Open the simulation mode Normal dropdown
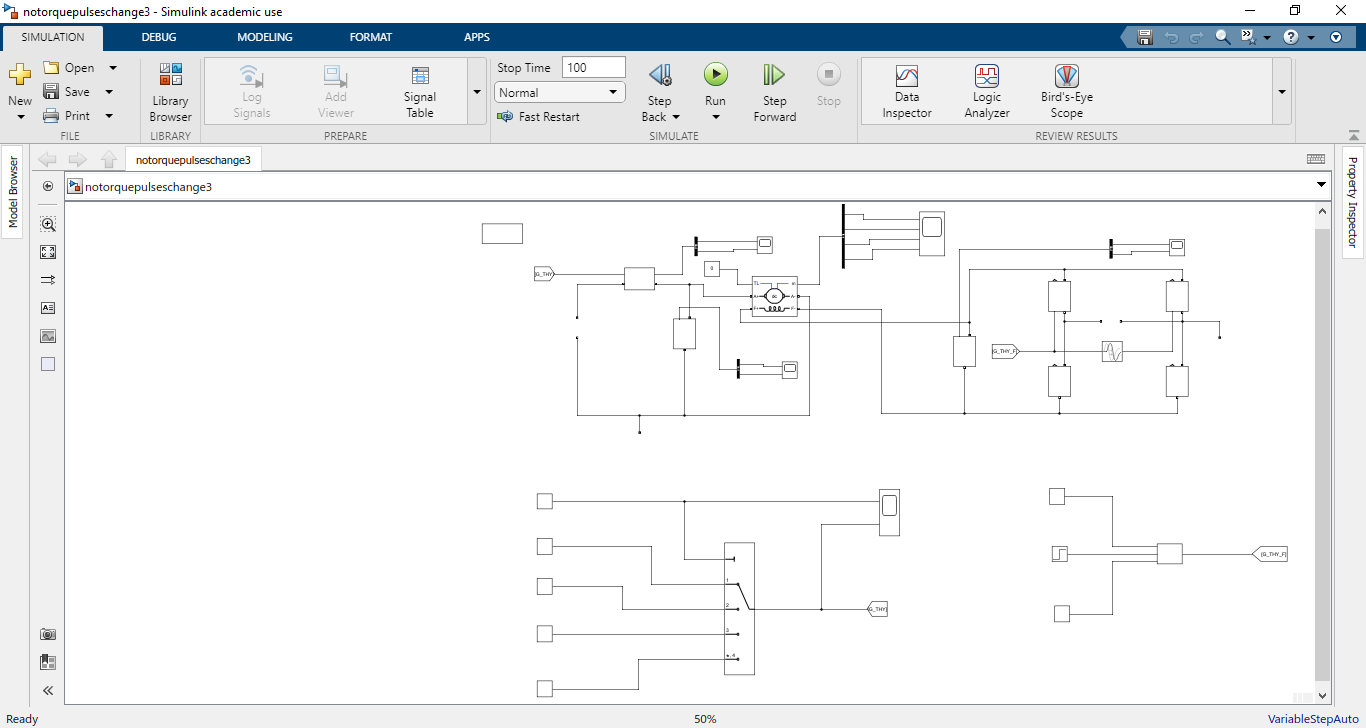The height and width of the screenshot is (728, 1366). coord(560,93)
